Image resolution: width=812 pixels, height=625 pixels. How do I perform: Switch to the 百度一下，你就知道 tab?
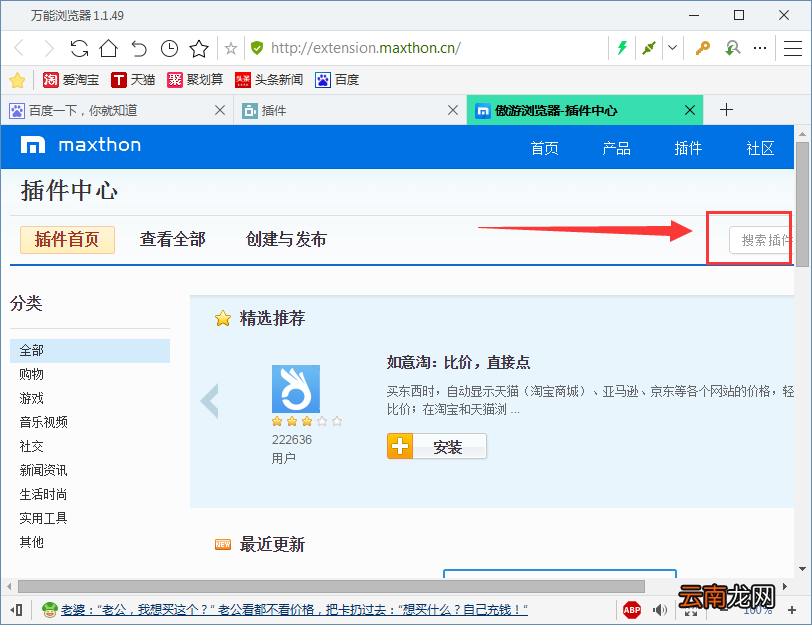117,110
